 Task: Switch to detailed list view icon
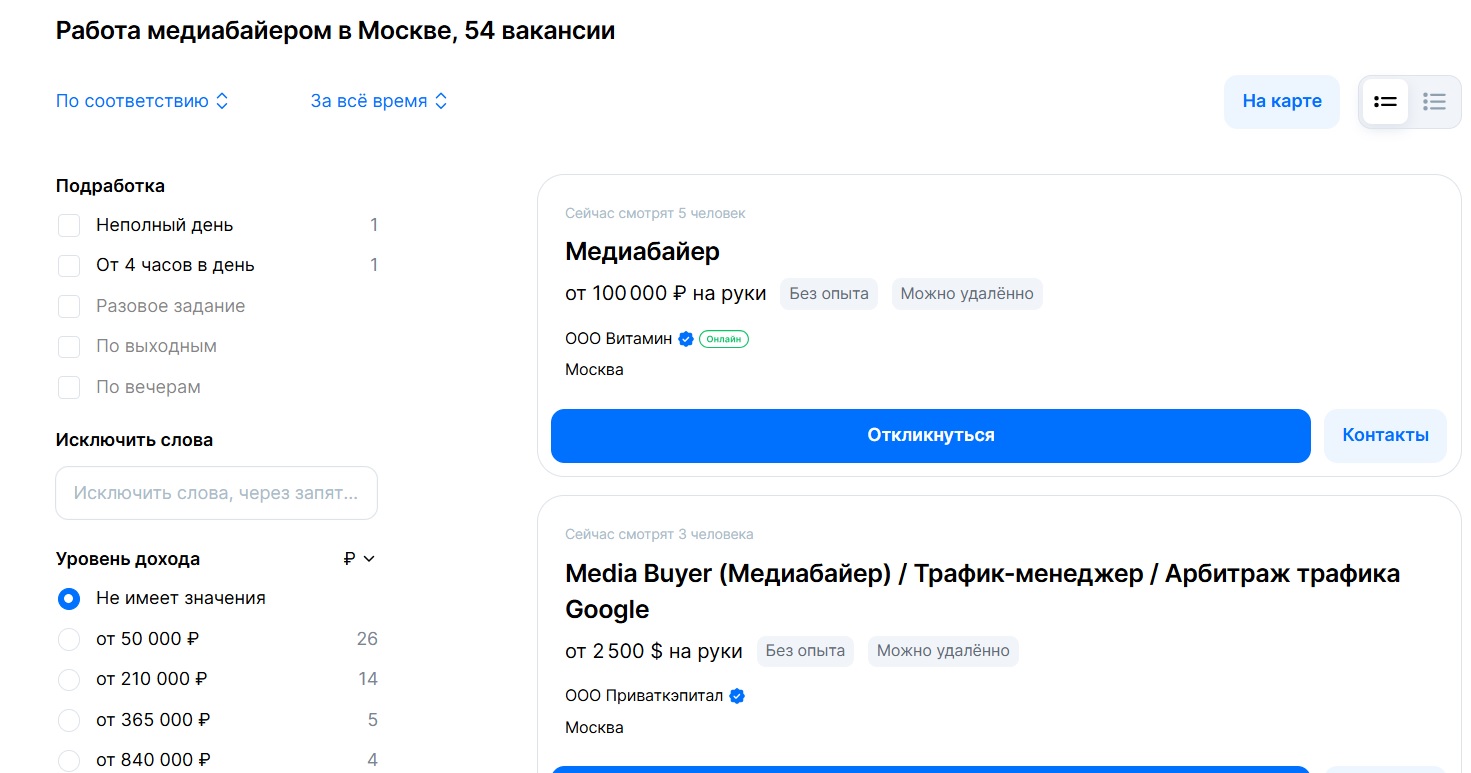[x=1385, y=102]
